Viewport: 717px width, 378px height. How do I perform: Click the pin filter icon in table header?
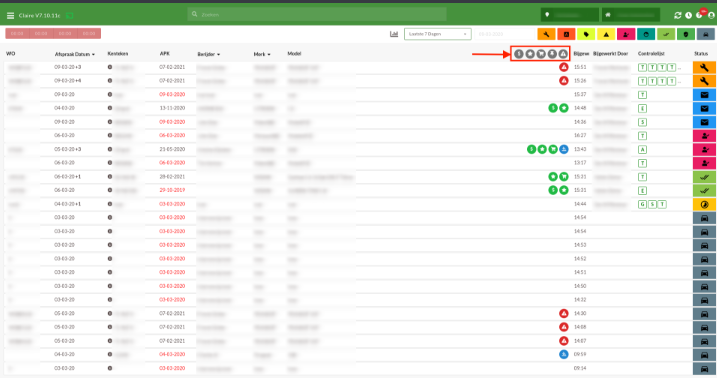click(552, 54)
